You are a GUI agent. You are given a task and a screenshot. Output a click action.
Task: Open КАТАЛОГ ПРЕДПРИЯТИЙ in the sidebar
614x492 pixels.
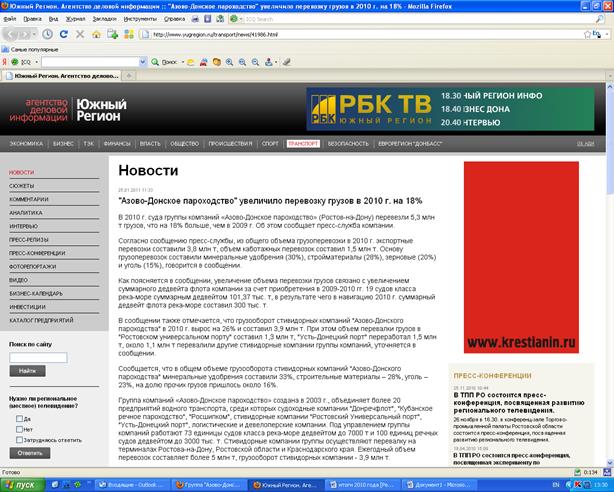click(42, 320)
